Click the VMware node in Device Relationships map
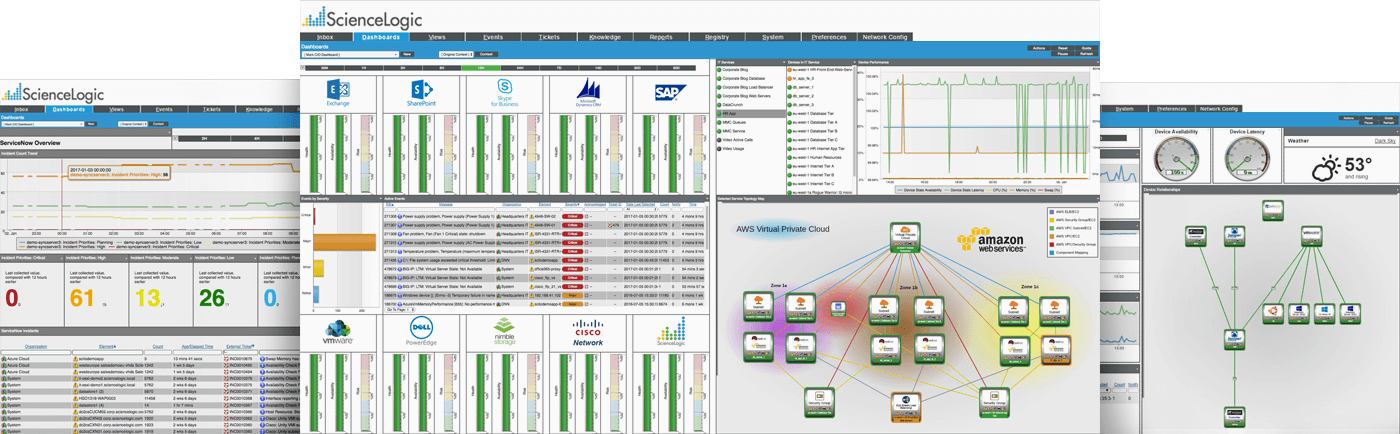The height and width of the screenshot is (434, 1400). pos(1313,236)
